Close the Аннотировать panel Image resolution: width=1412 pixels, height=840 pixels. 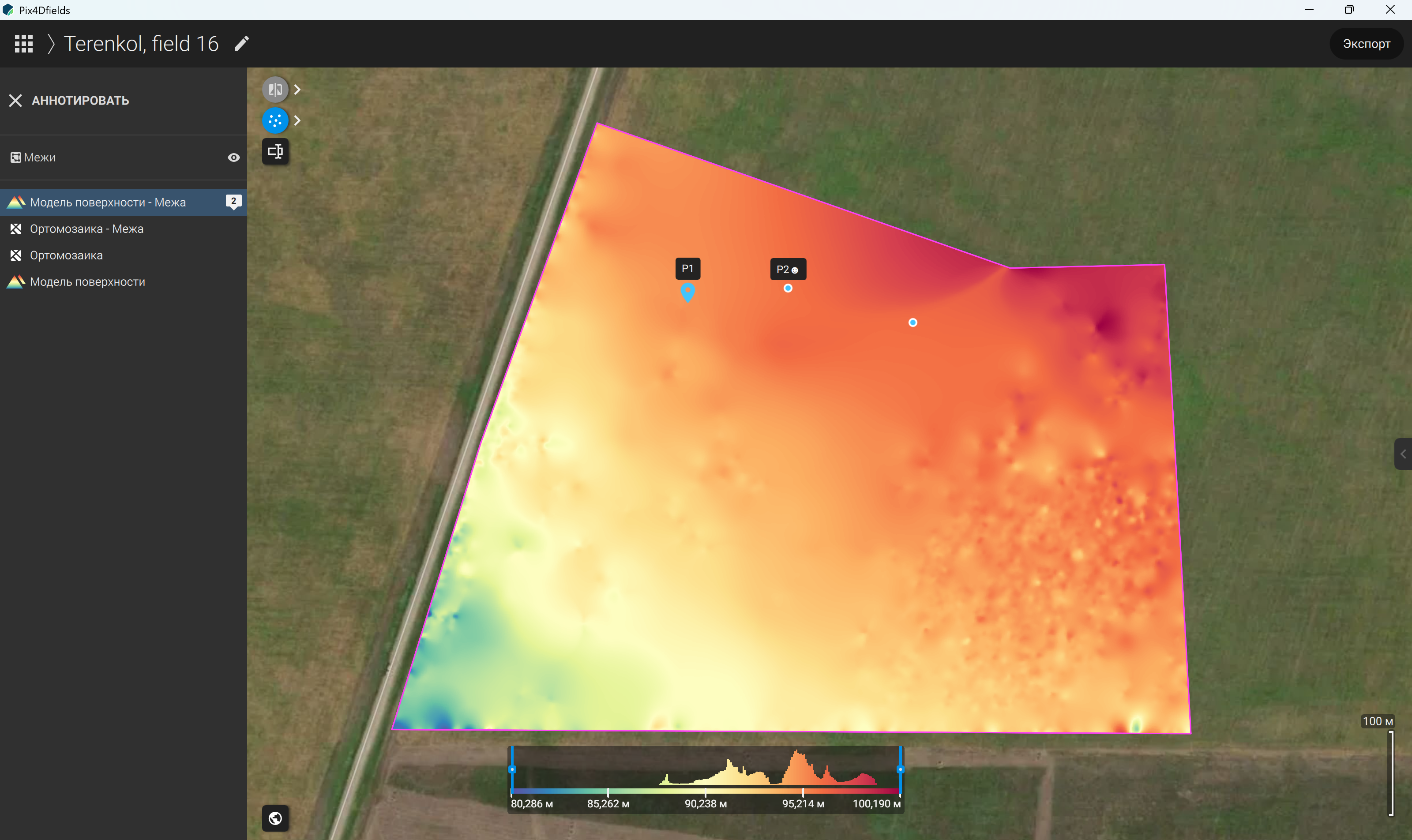coord(15,101)
